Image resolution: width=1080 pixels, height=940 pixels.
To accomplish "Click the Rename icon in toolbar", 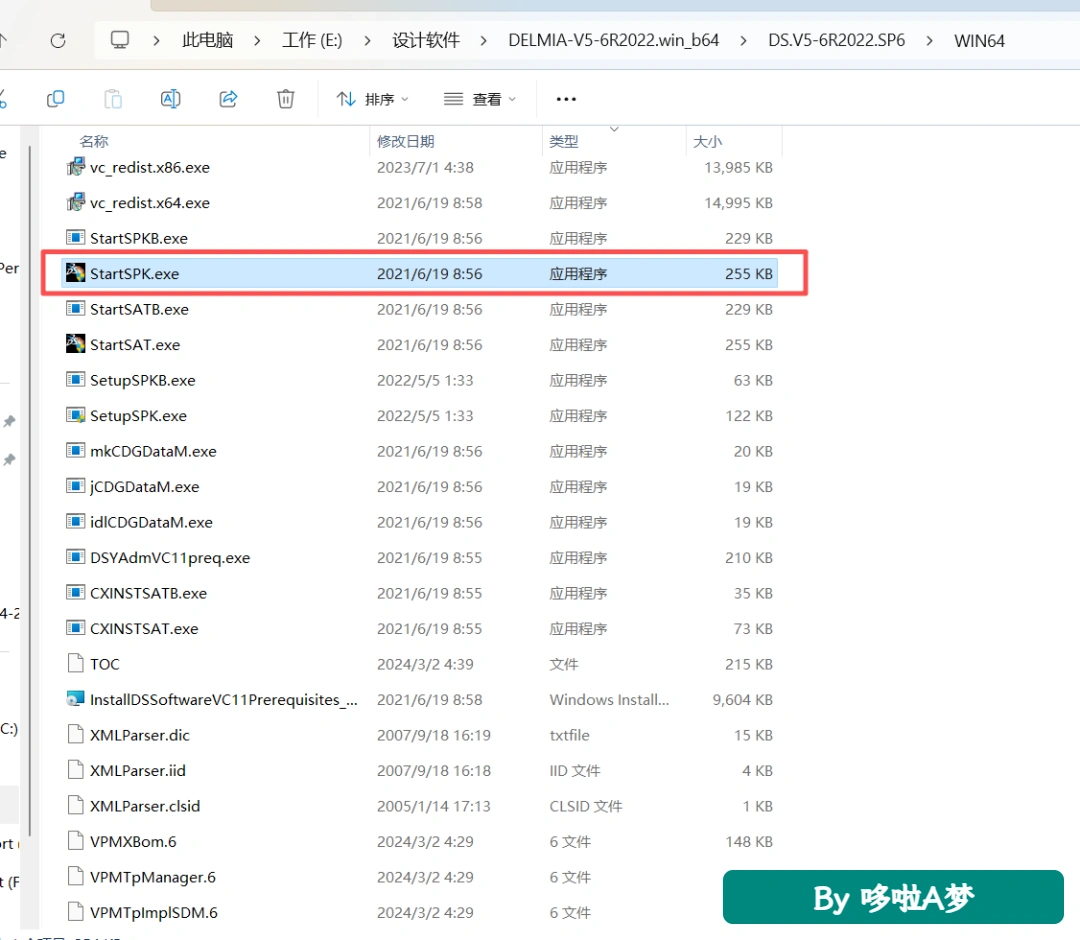I will point(171,99).
